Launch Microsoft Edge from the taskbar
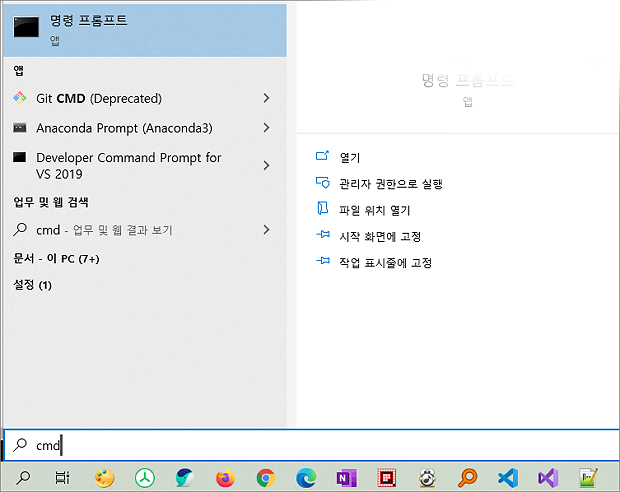 306,478
